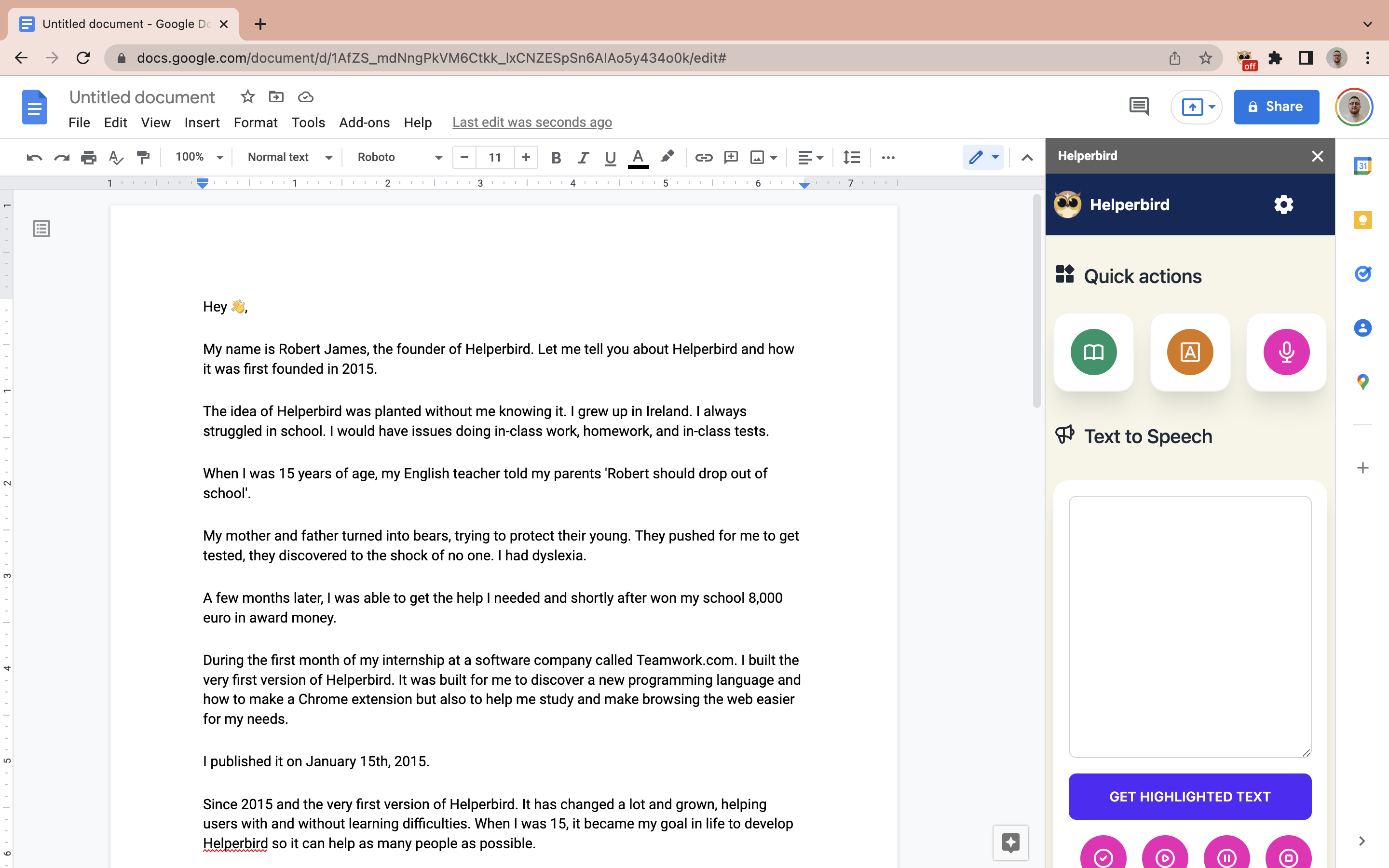This screenshot has height=868, width=1389.
Task: Select the Paint format tool
Action: click(143, 157)
